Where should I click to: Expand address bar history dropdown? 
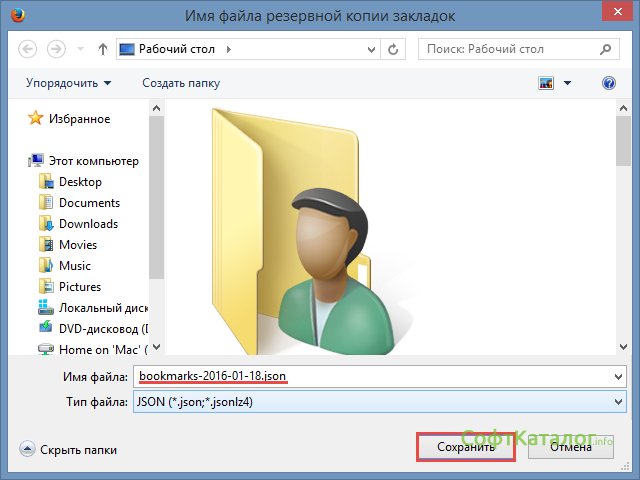(370, 48)
